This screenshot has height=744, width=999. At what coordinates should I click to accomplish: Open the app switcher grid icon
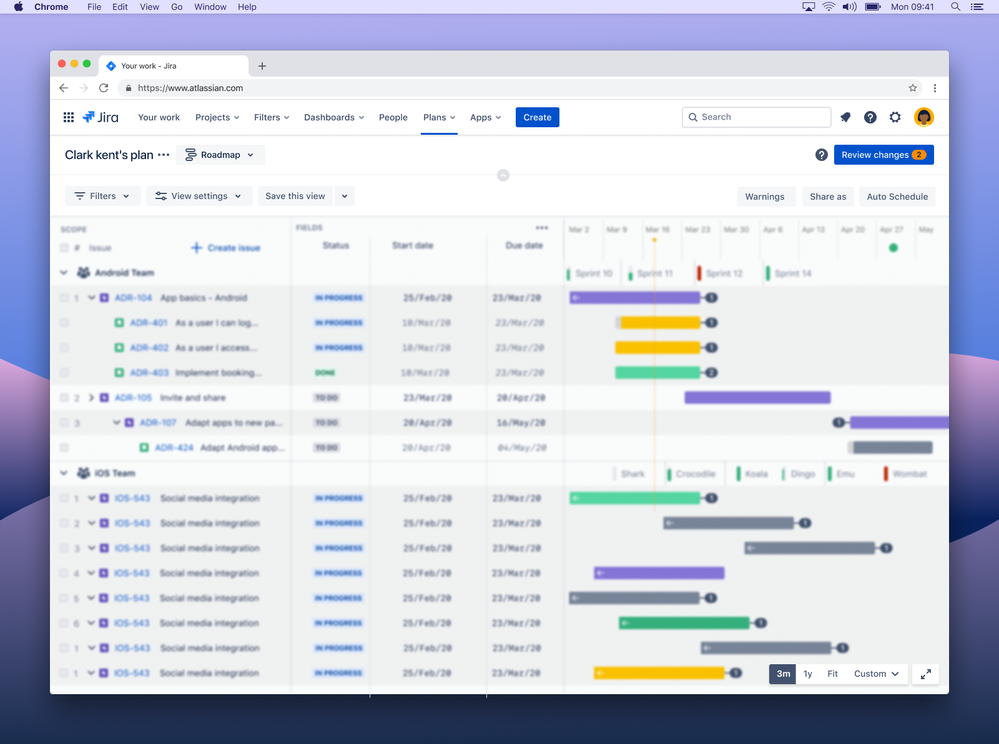(69, 117)
